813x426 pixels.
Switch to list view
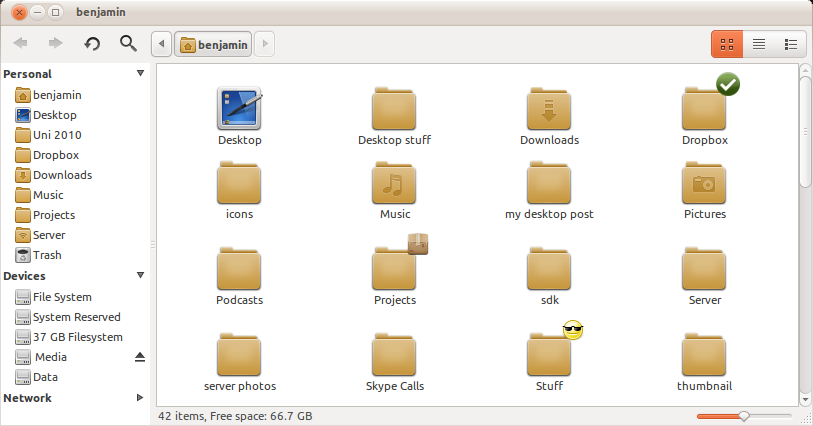click(x=759, y=44)
